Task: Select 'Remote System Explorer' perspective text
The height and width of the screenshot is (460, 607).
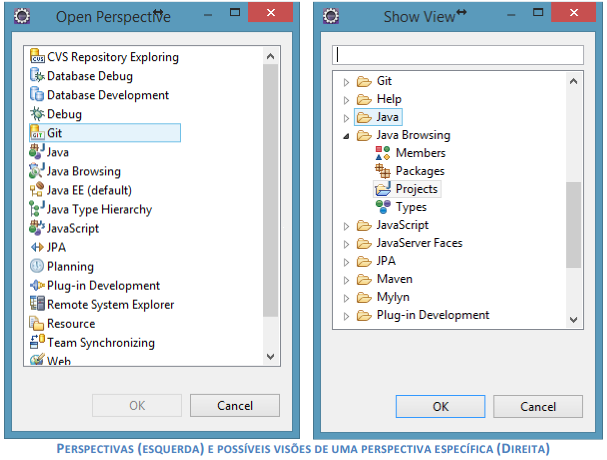Action: pyautogui.click(x=111, y=305)
